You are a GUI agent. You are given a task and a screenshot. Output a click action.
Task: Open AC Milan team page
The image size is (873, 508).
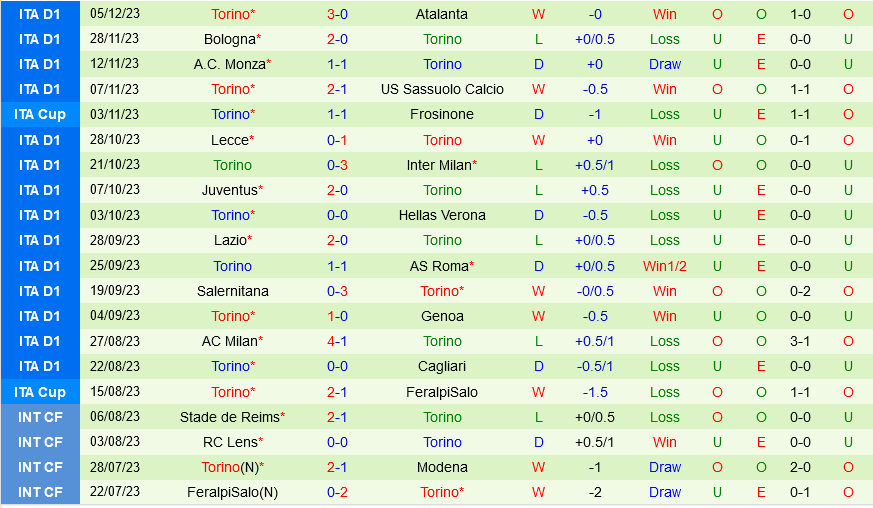pyautogui.click(x=229, y=341)
